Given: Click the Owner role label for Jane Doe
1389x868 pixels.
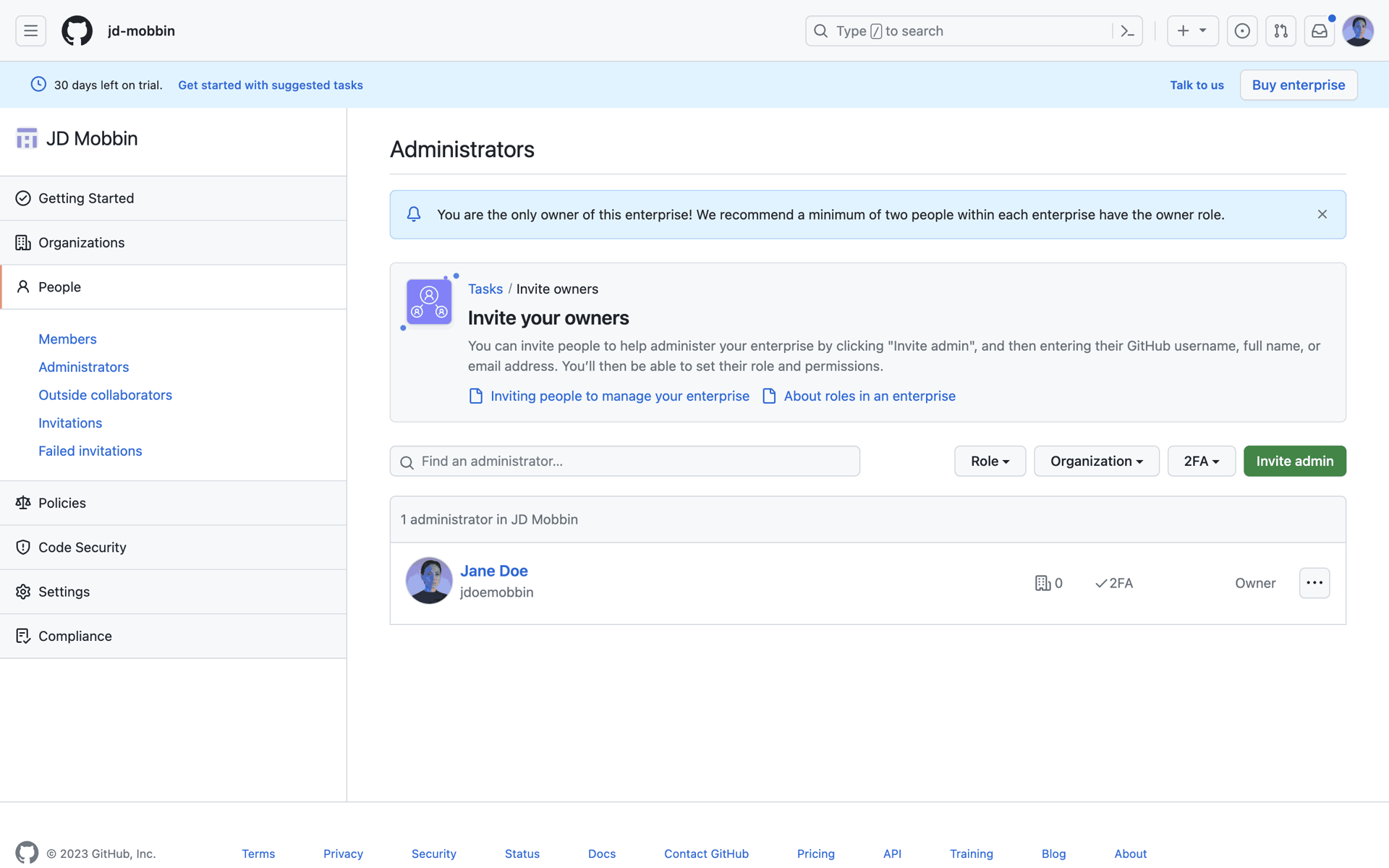Looking at the screenshot, I should (1255, 583).
